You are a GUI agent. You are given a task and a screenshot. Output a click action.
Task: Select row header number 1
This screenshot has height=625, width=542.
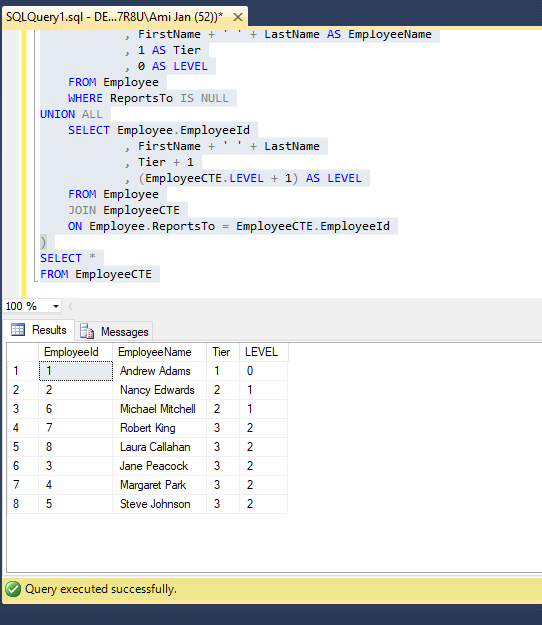pos(23,371)
